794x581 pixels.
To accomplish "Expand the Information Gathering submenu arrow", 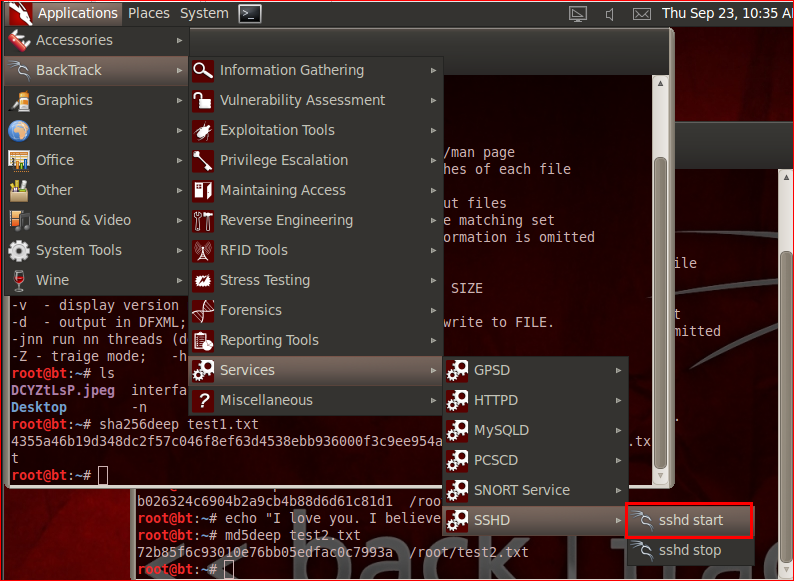I will pyautogui.click(x=433, y=70).
